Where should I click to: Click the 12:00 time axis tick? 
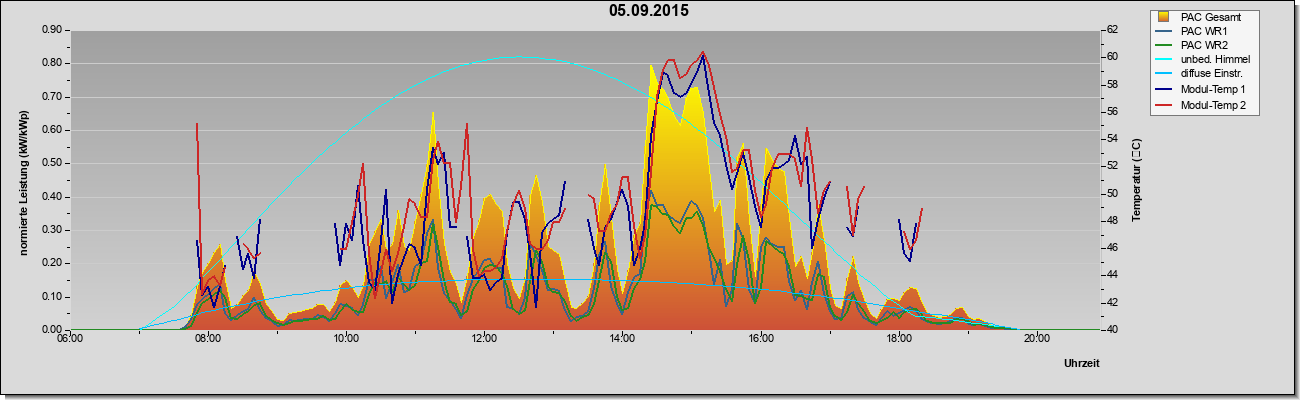[x=484, y=338]
